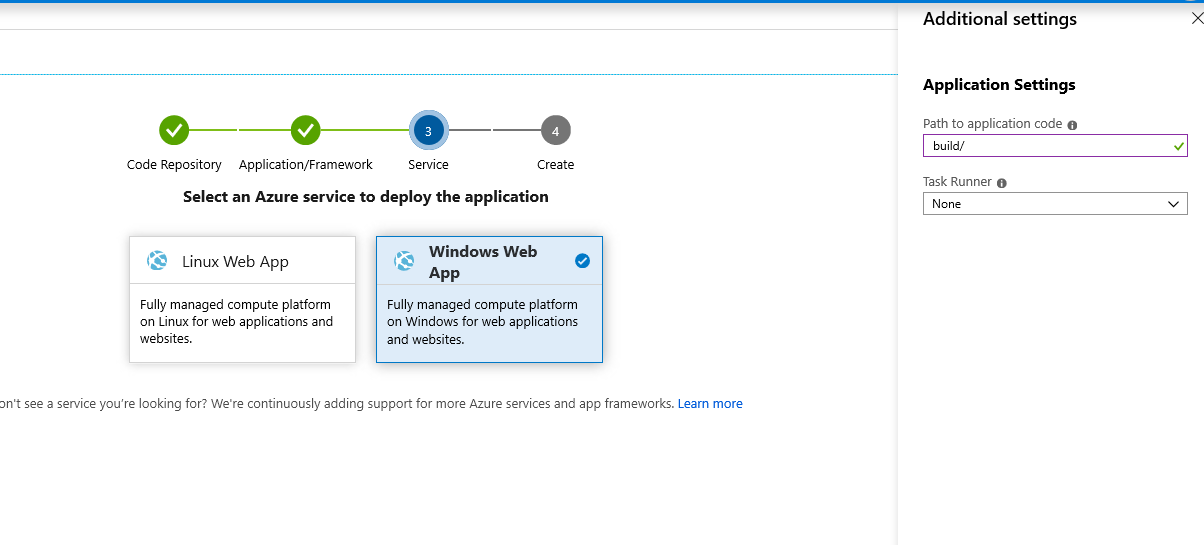Click 'Select an Azure service' heading
The width and height of the screenshot is (1204, 545).
pos(366,197)
